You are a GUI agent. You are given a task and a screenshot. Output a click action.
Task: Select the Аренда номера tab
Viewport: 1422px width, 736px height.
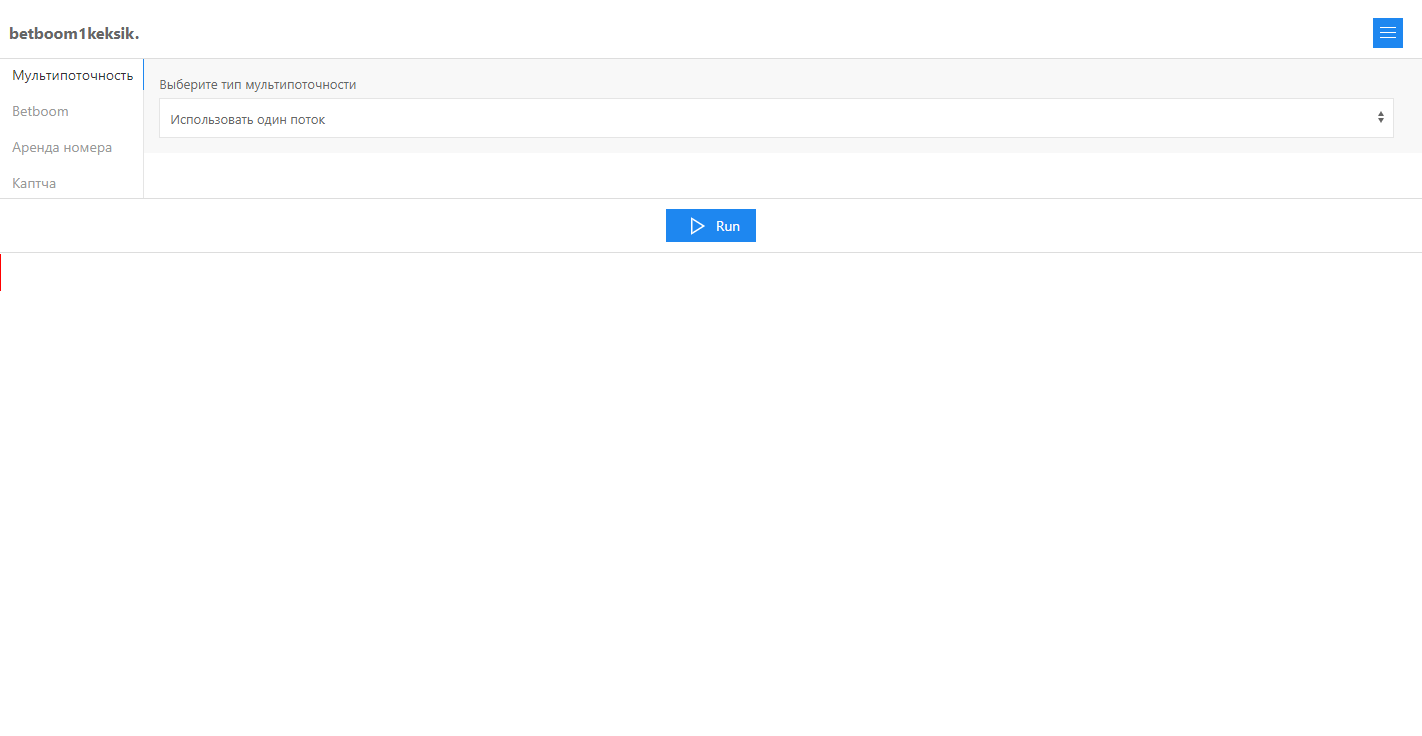[62, 147]
